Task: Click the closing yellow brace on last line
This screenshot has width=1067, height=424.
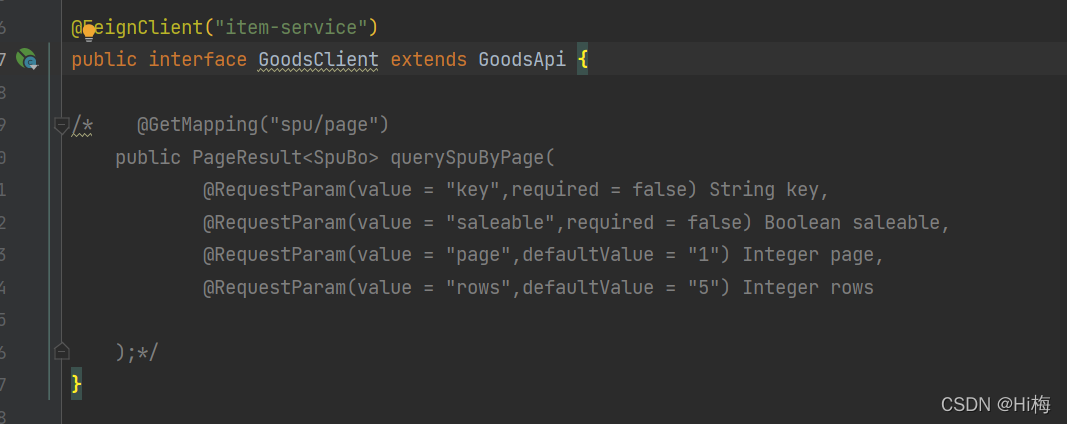Action: point(76,385)
